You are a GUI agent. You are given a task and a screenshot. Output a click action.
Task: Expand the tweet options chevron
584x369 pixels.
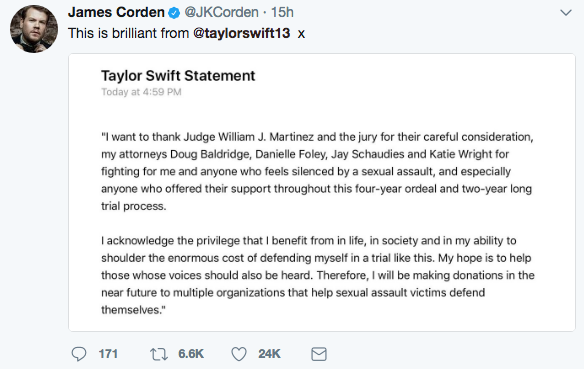point(566,13)
